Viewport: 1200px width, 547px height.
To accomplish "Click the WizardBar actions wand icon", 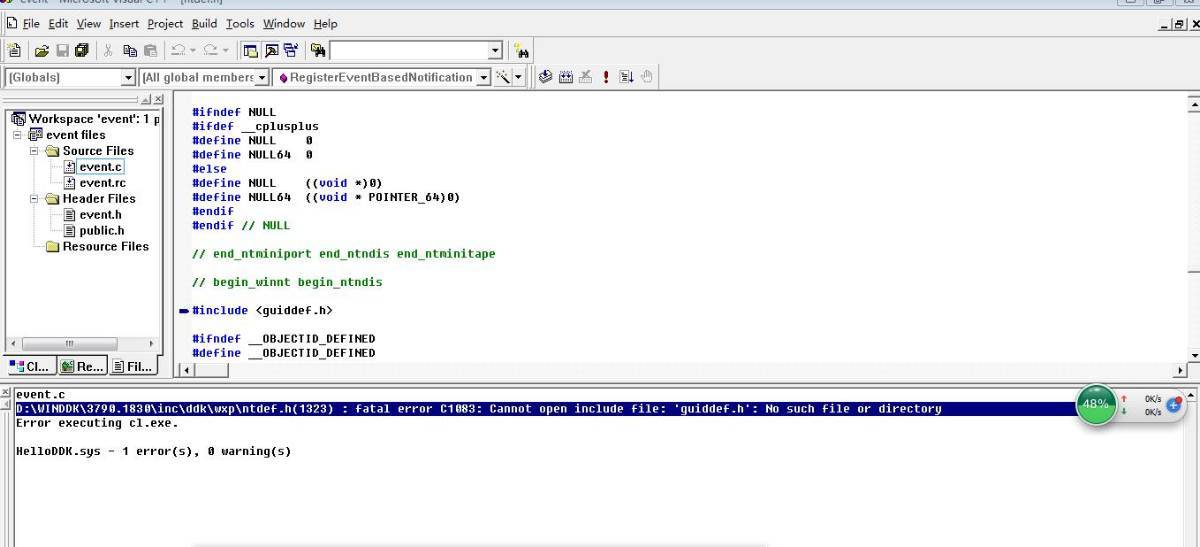I will (x=503, y=77).
